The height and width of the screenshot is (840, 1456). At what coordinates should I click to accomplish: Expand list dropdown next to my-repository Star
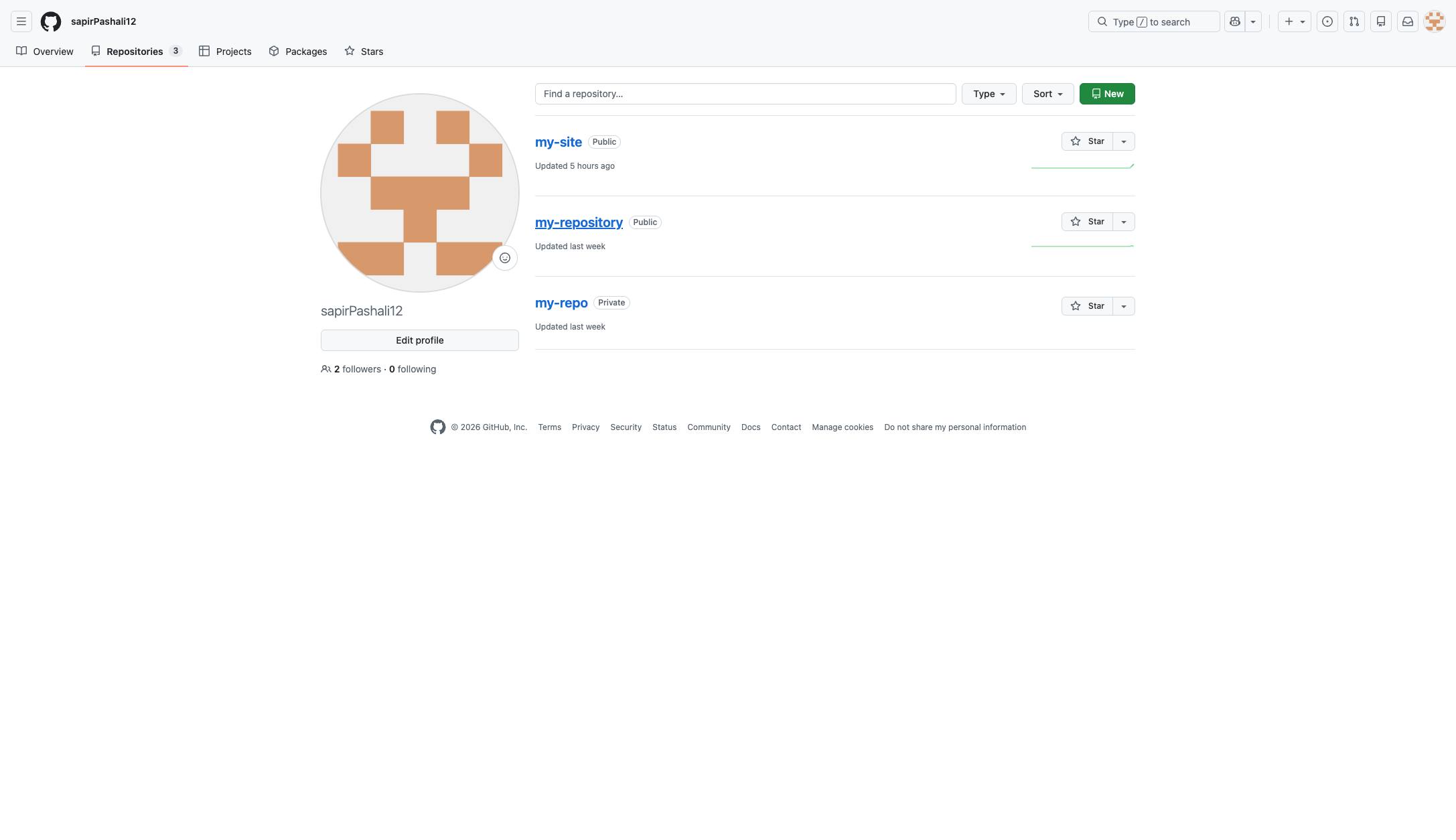[1124, 222]
